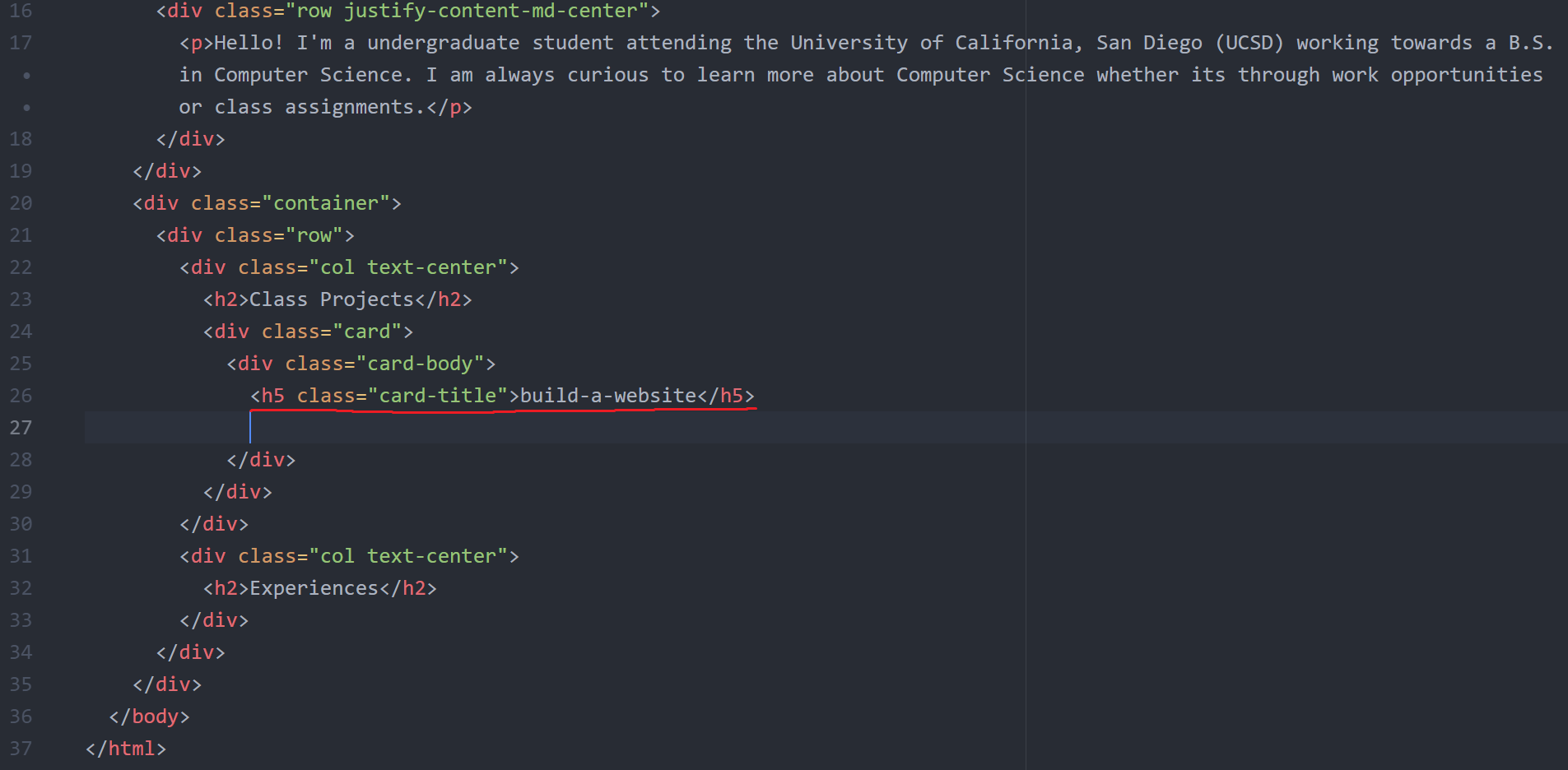The width and height of the screenshot is (1568, 770).
Task: Click the 'build-a-website' text on line 26
Action: [x=608, y=396]
